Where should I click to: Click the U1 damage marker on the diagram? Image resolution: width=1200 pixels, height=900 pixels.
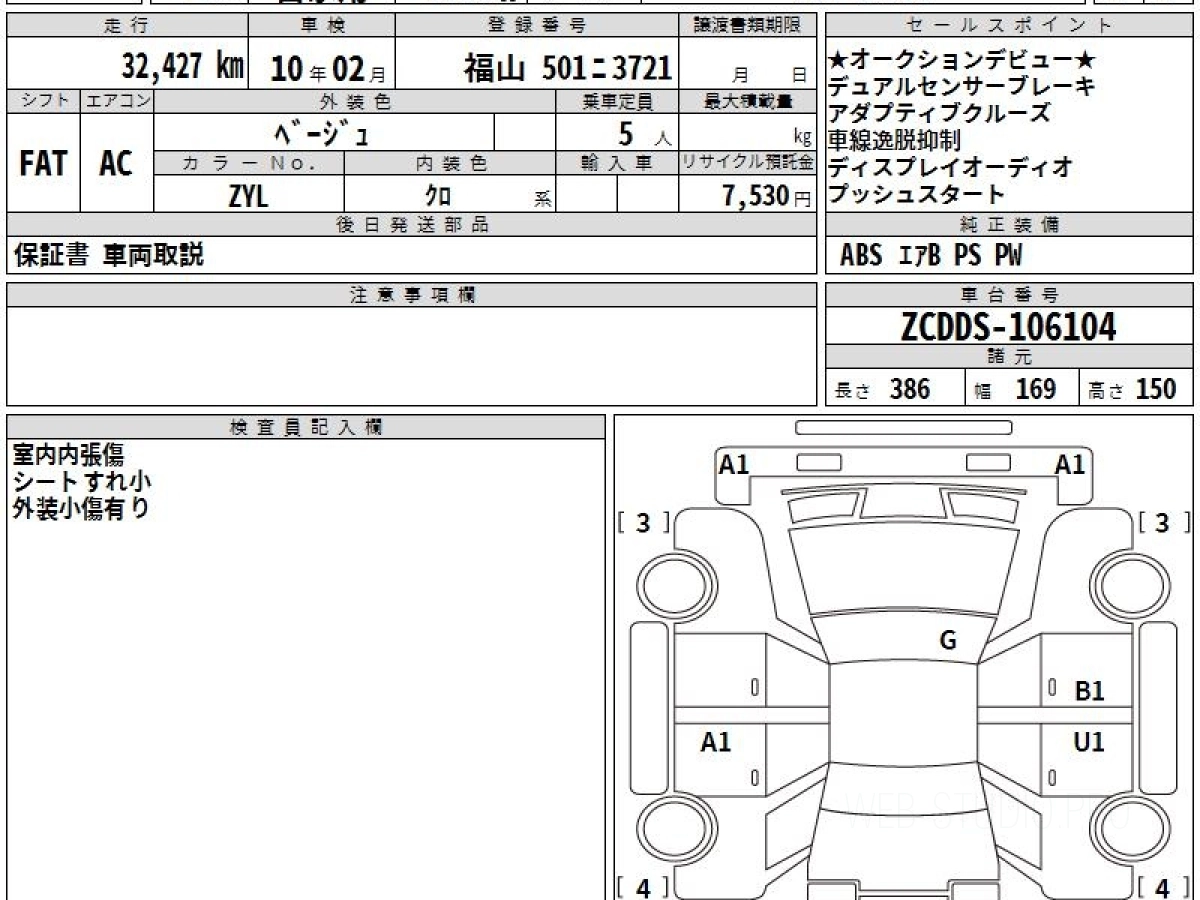1089,742
